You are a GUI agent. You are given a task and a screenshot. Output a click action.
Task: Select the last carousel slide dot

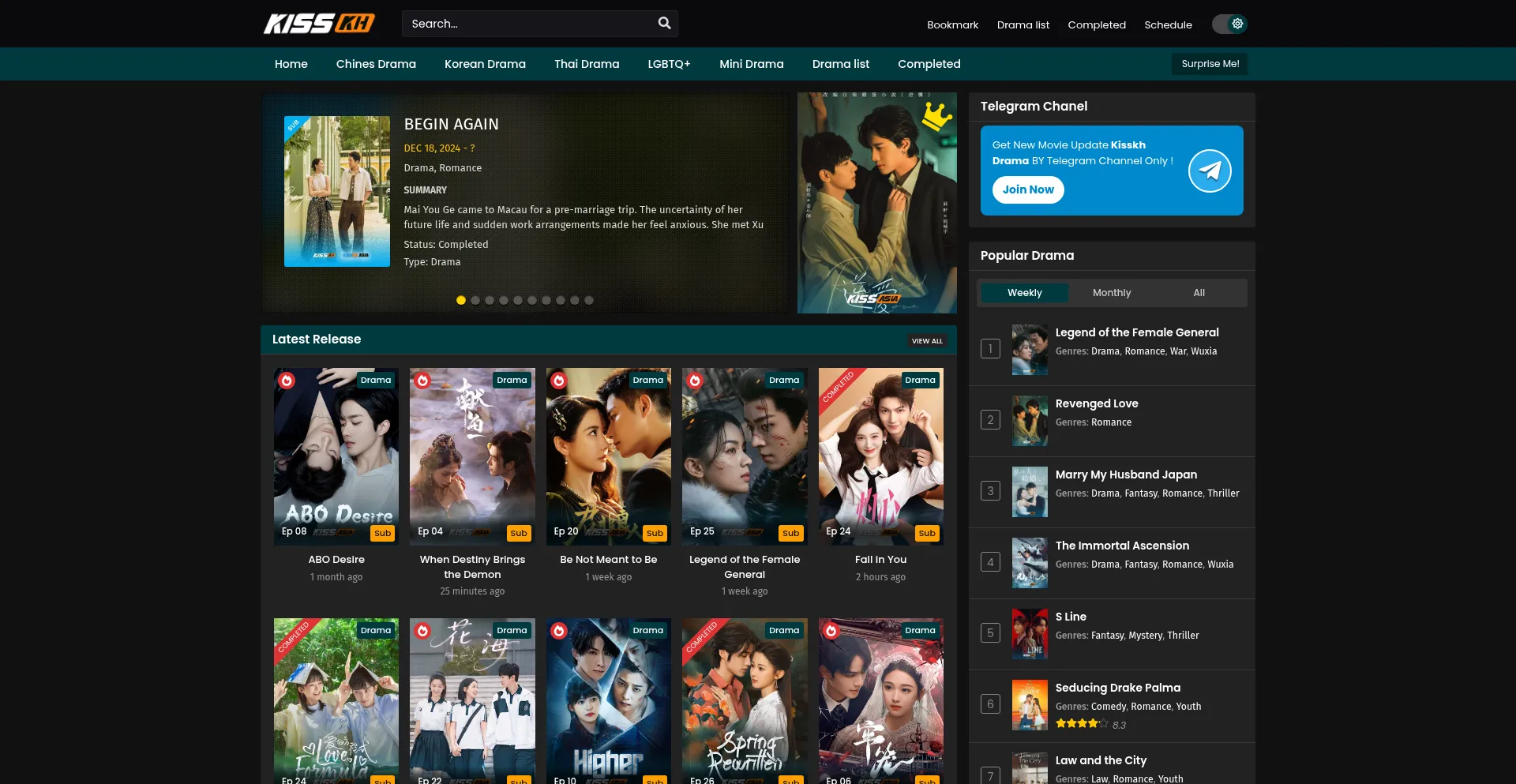[x=589, y=300]
